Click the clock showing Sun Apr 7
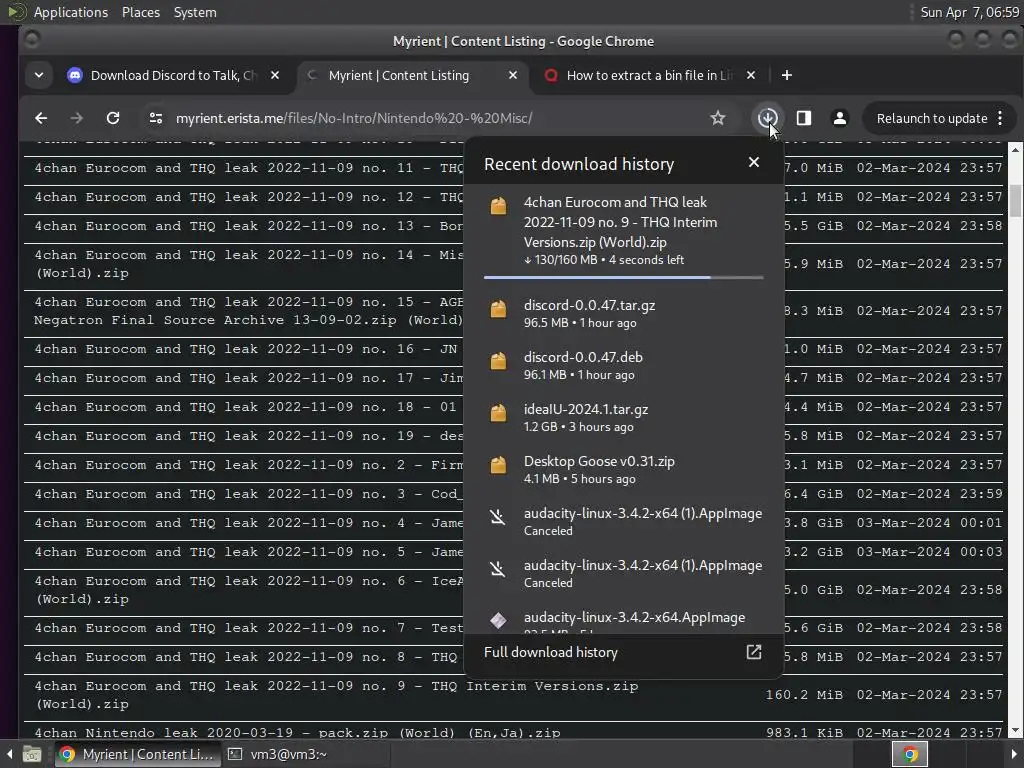 pos(969,12)
